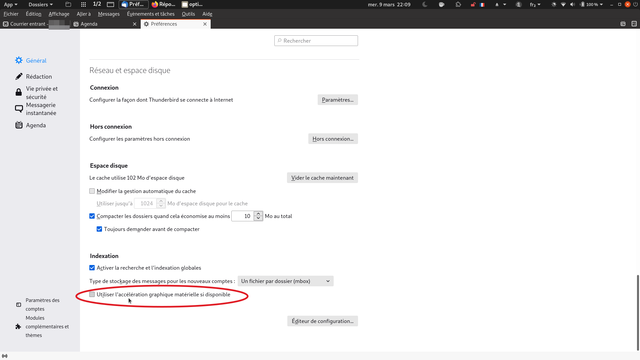The height and width of the screenshot is (360, 640).
Task: Open the Édition menu
Action: pos(33,14)
